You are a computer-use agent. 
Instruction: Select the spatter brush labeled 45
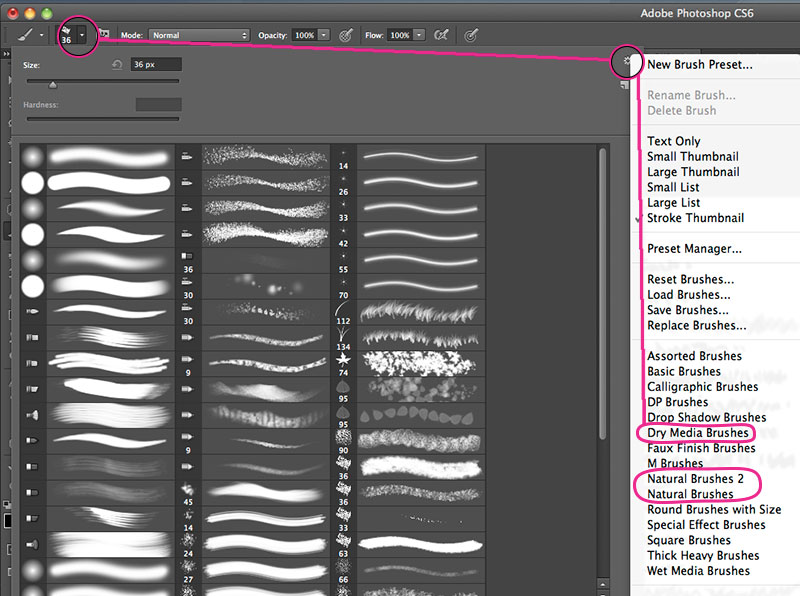click(253, 493)
